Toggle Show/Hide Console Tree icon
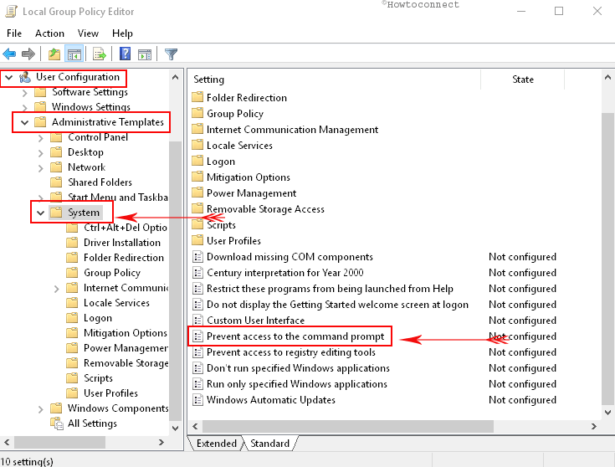The image size is (615, 467). click(x=75, y=54)
